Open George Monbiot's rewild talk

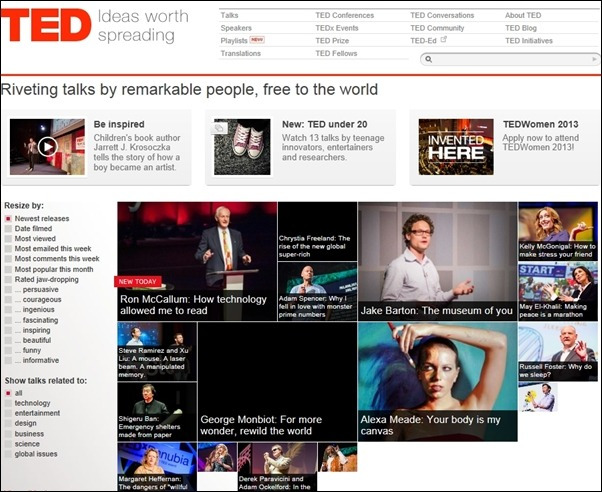pos(277,382)
